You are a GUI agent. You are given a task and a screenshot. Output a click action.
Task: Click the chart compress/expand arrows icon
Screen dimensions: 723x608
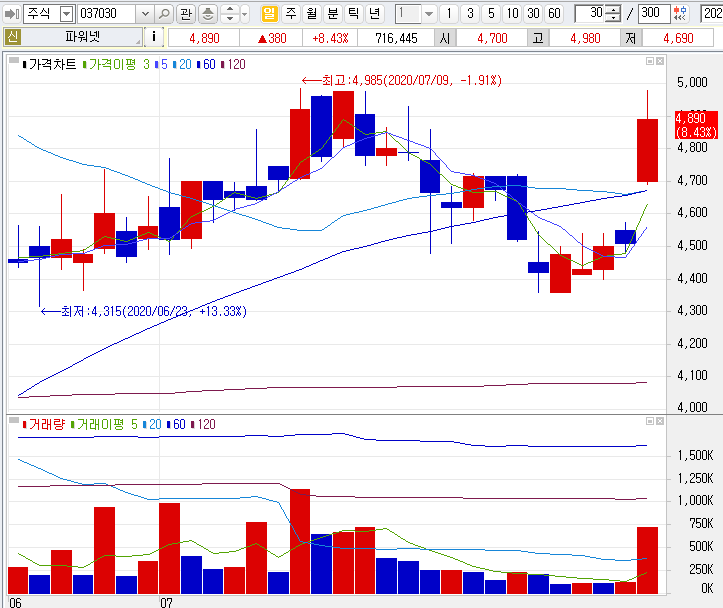click(x=680, y=14)
